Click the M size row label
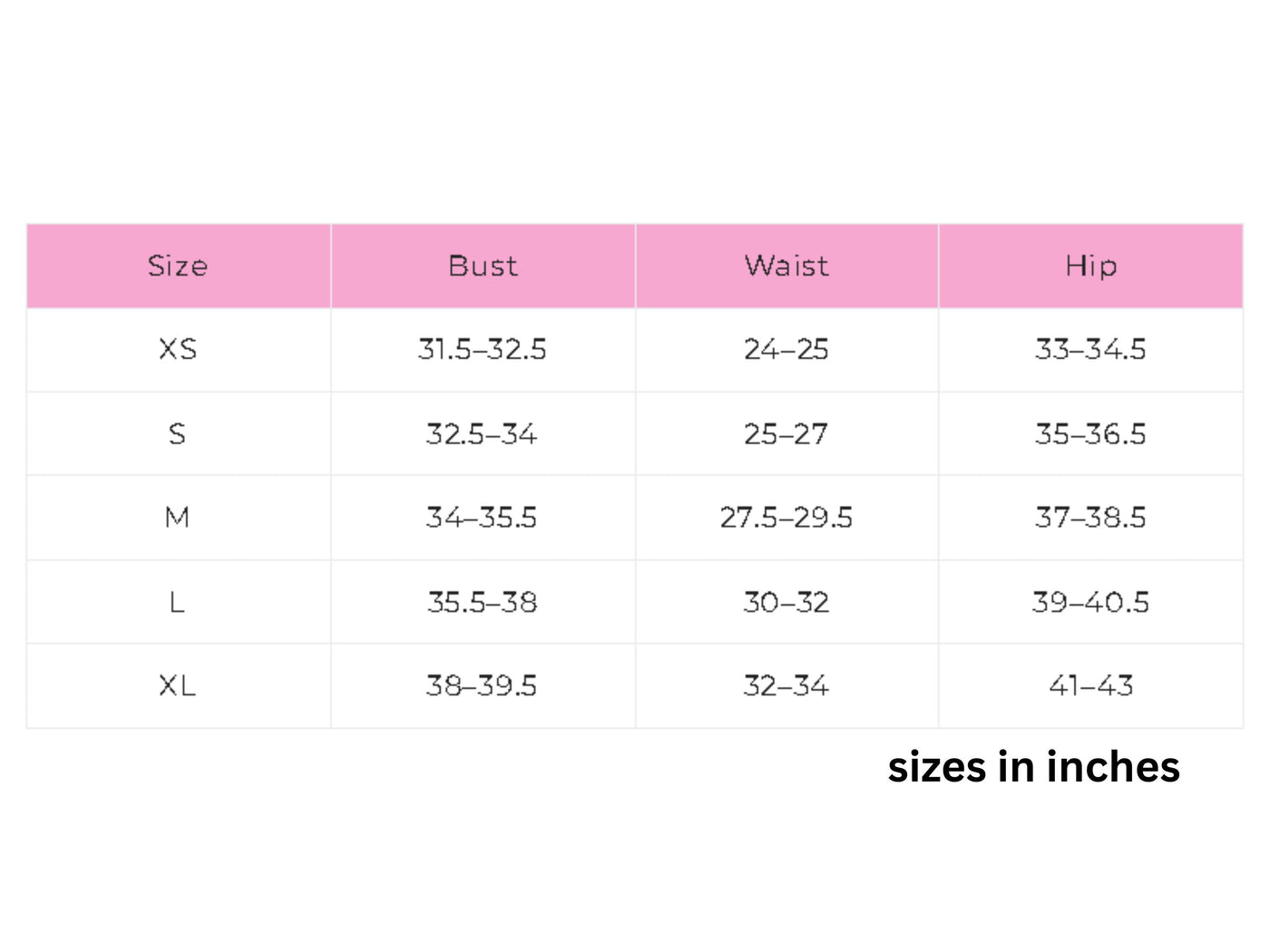 (178, 518)
